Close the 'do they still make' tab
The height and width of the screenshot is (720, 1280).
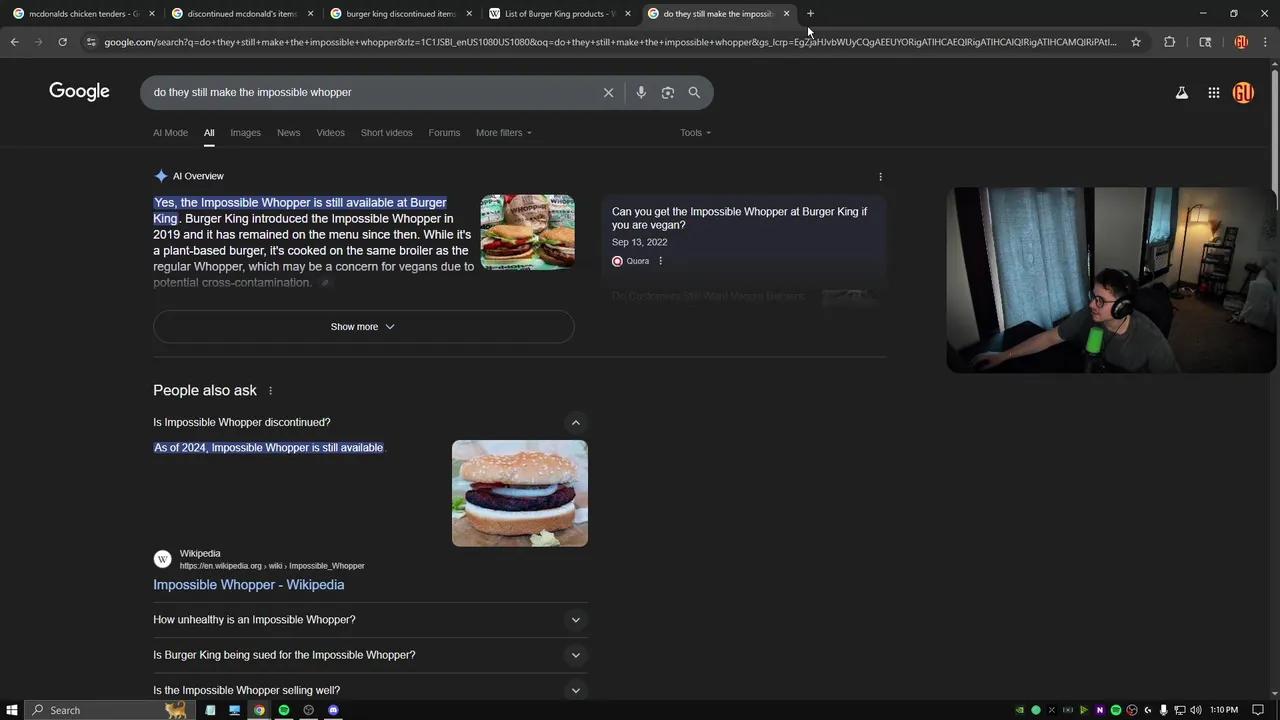pos(786,14)
